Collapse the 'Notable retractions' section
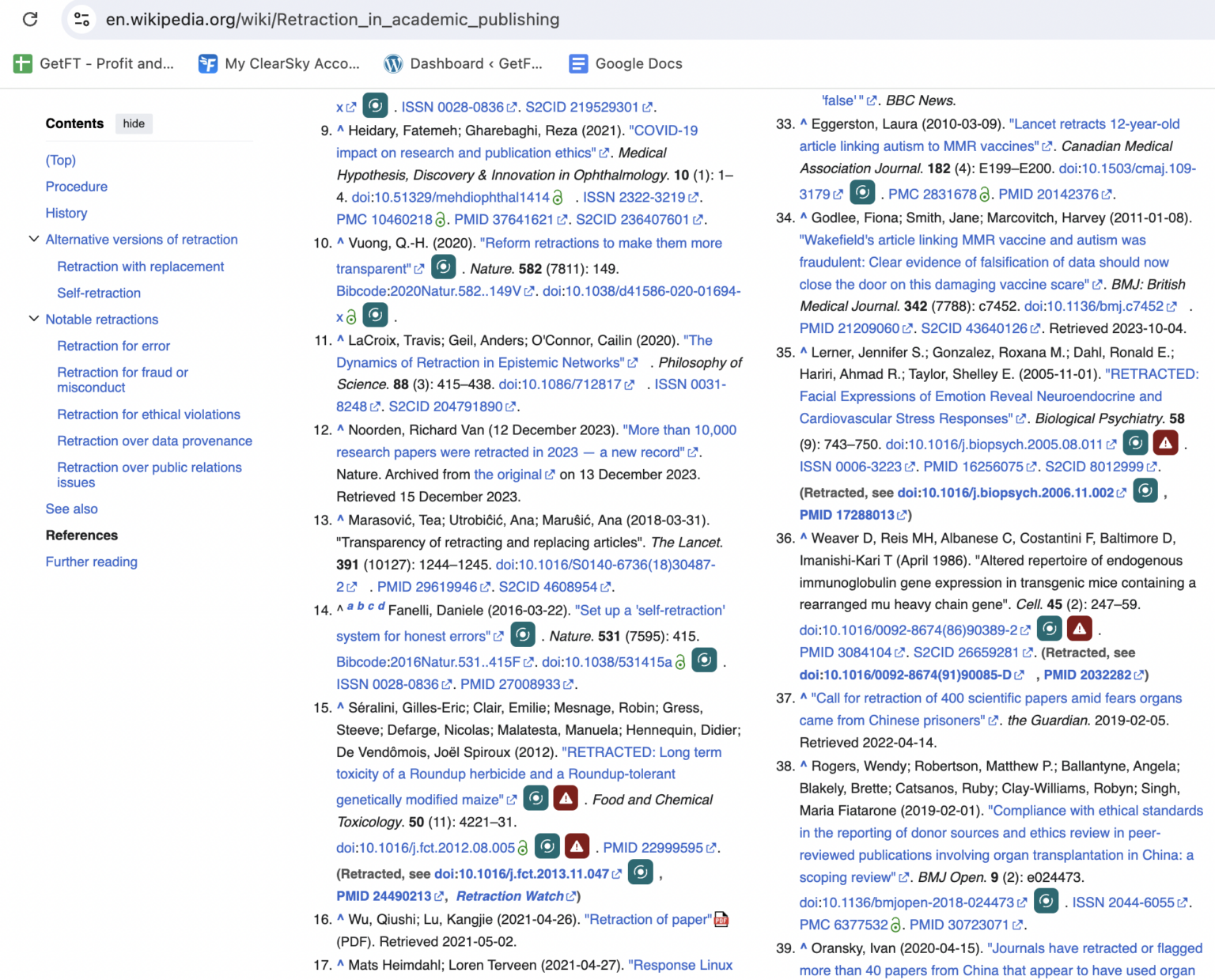 coord(33,320)
